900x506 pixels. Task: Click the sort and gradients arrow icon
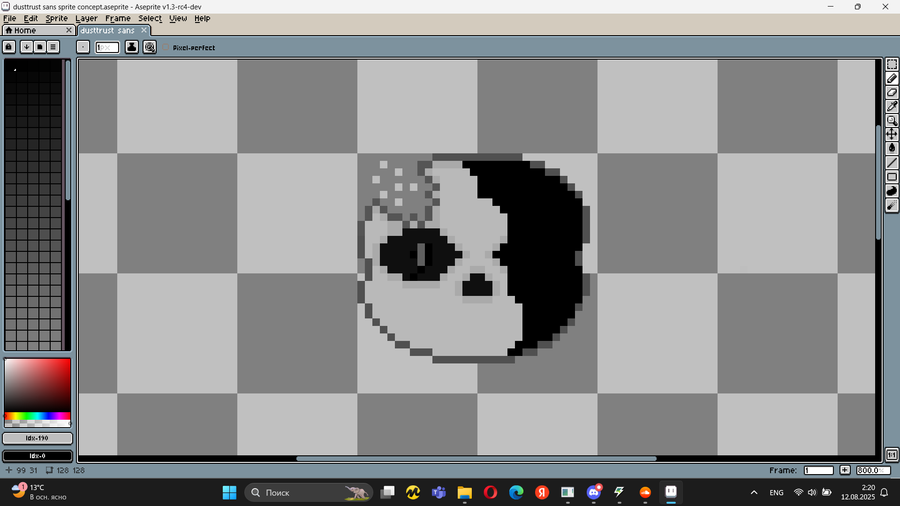pyautogui.click(x=26, y=47)
